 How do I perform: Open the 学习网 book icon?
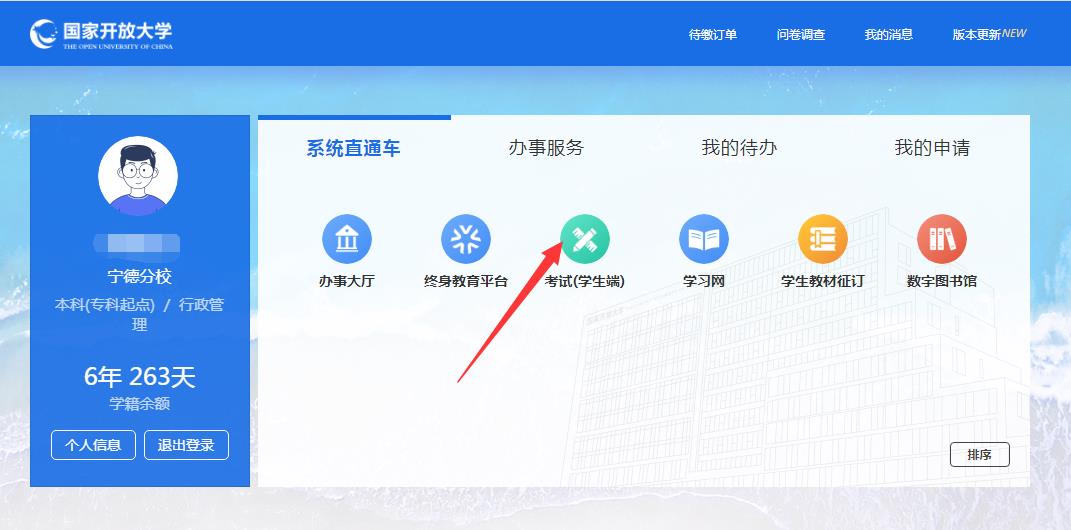pyautogui.click(x=704, y=239)
